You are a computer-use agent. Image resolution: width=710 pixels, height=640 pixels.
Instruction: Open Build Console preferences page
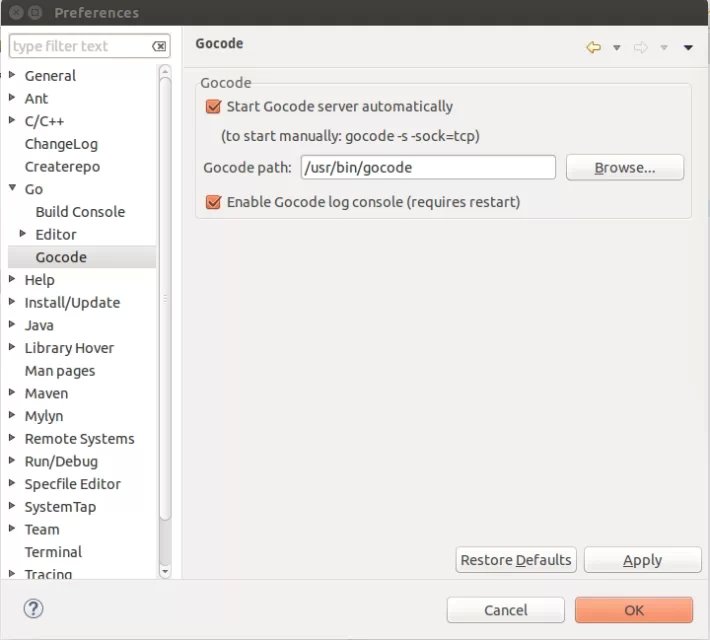tap(80, 212)
